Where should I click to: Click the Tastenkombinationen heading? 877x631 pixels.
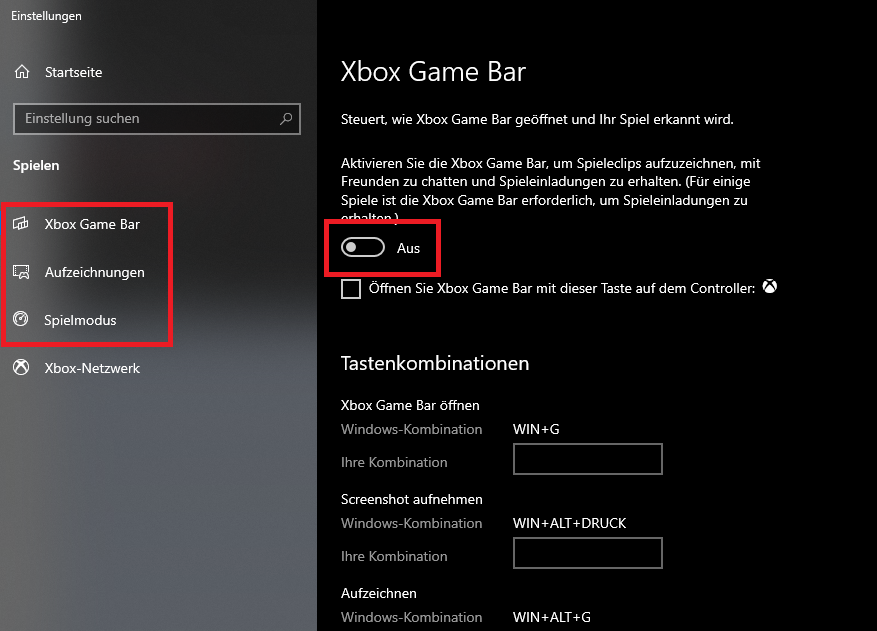tap(435, 364)
